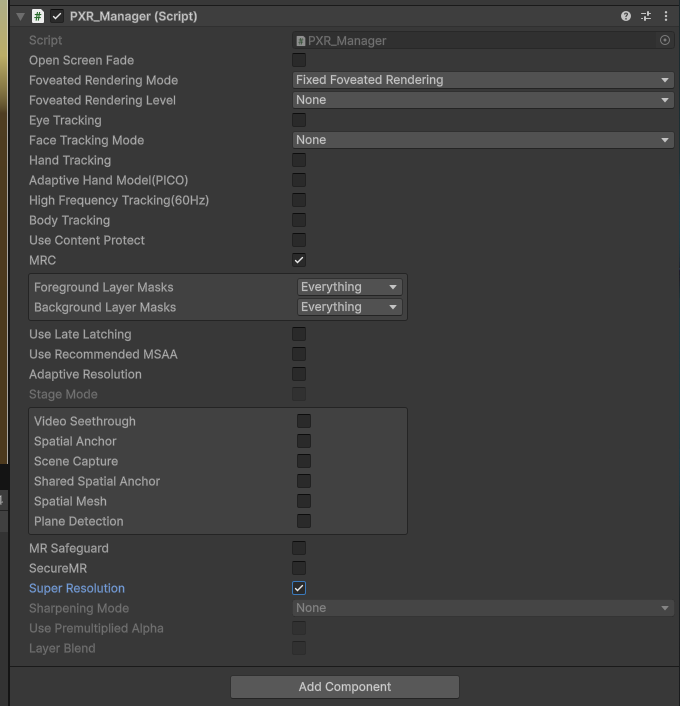Toggle Use Content Protect
Screen dimensions: 680x706
(299, 240)
